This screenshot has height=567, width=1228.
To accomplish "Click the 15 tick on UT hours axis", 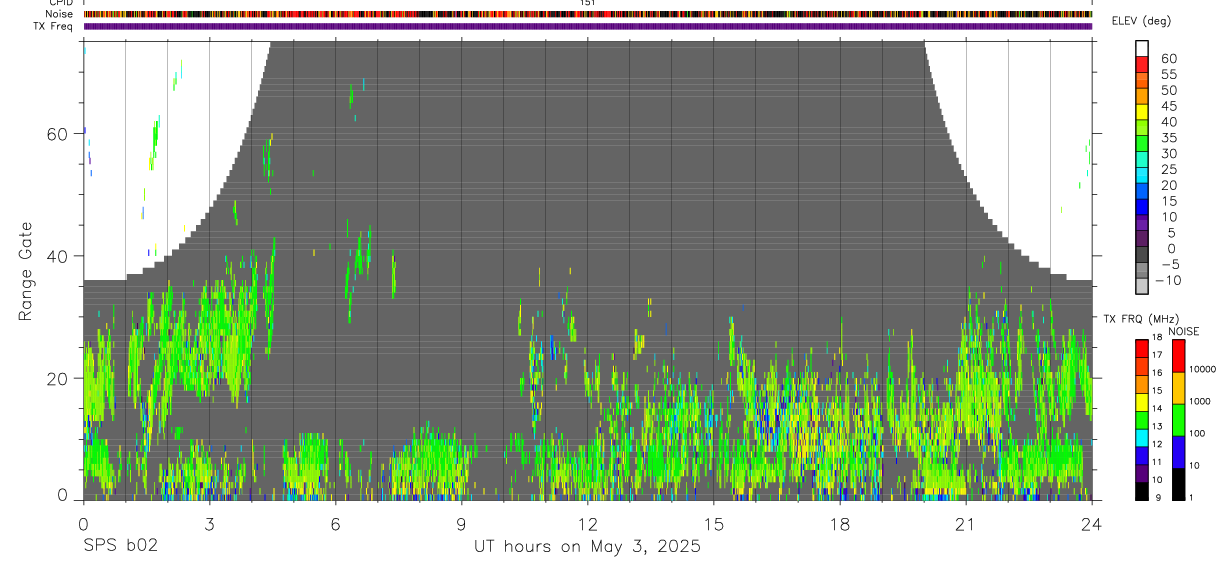I will (x=714, y=524).
